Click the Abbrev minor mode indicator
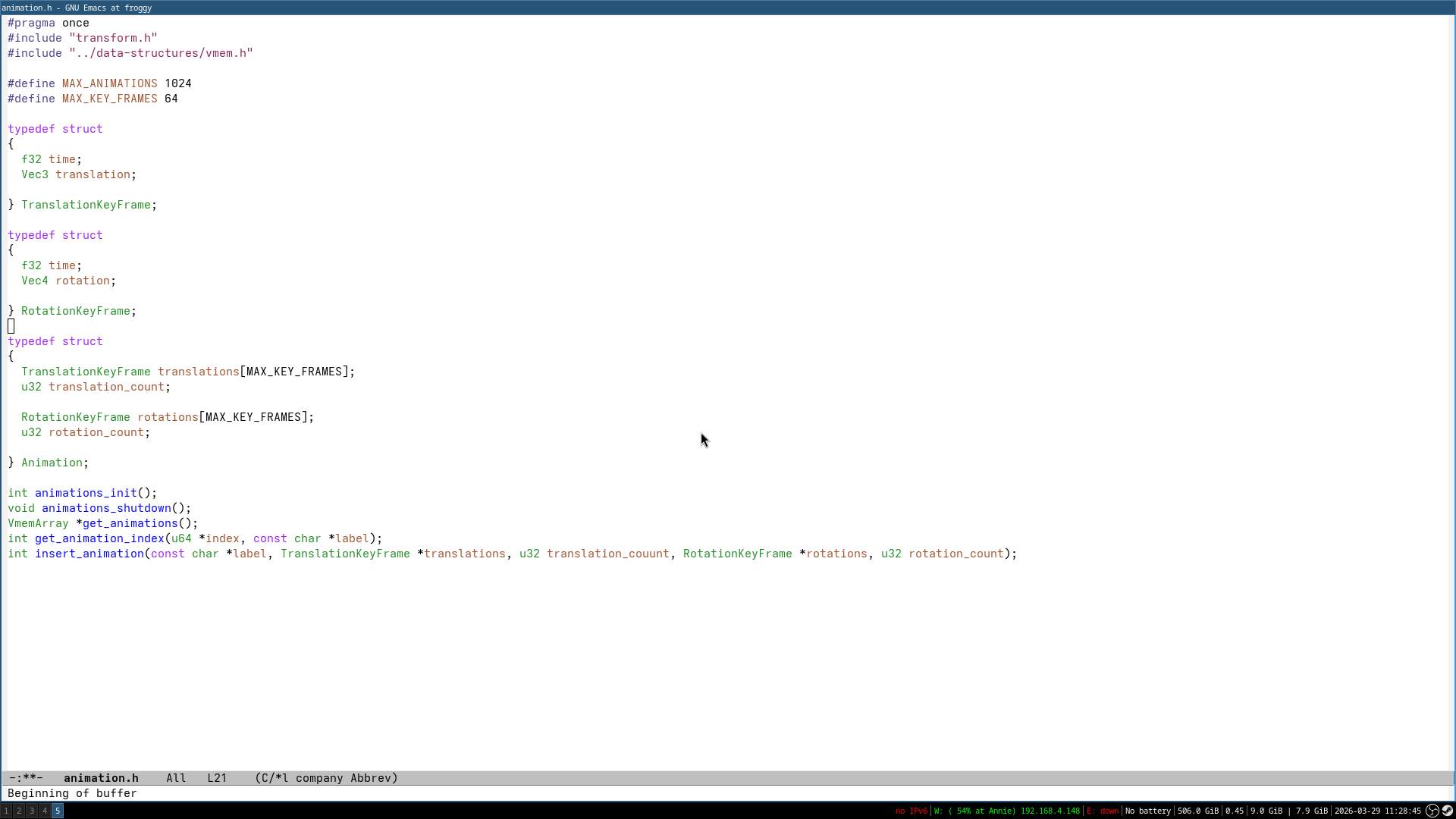Viewport: 1456px width, 819px height. pos(370,778)
